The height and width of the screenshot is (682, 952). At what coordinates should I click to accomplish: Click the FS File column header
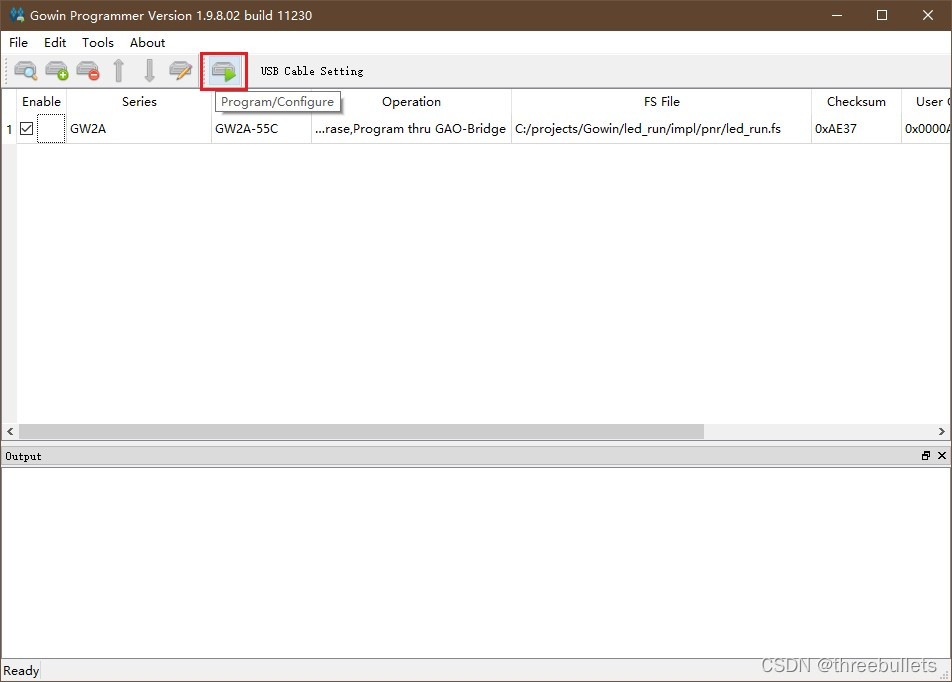point(662,101)
